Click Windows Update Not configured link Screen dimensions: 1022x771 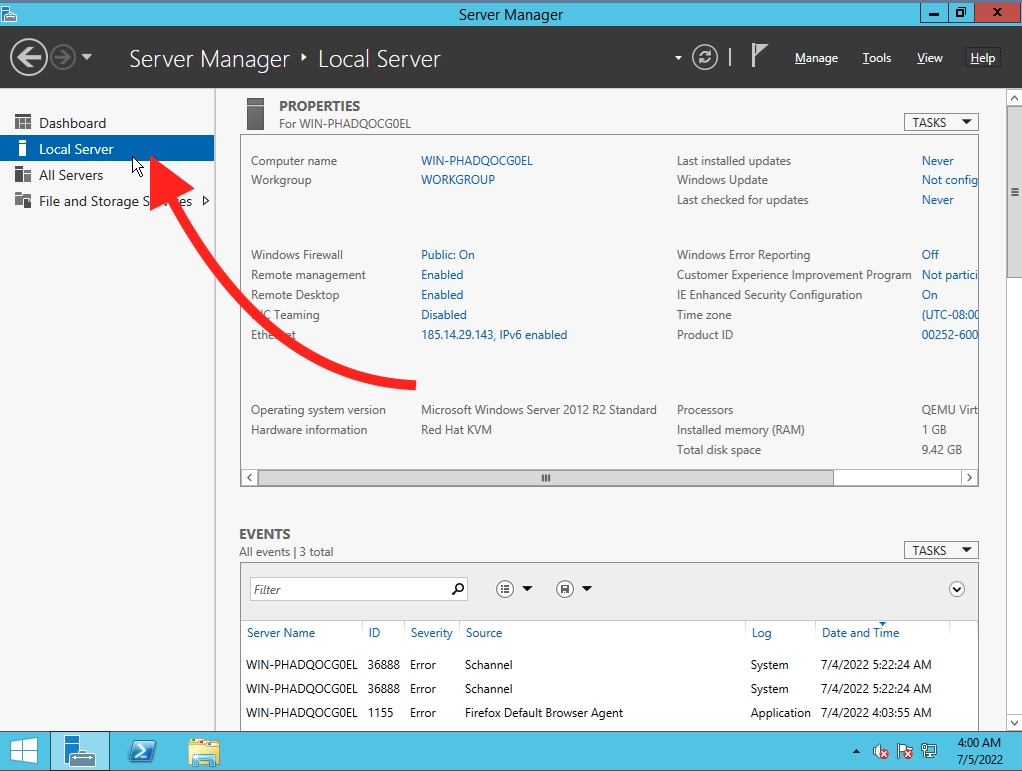coord(950,180)
